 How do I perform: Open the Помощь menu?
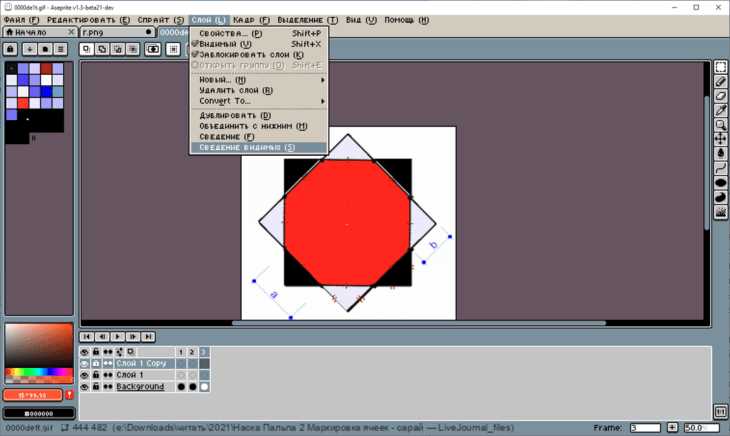406,20
